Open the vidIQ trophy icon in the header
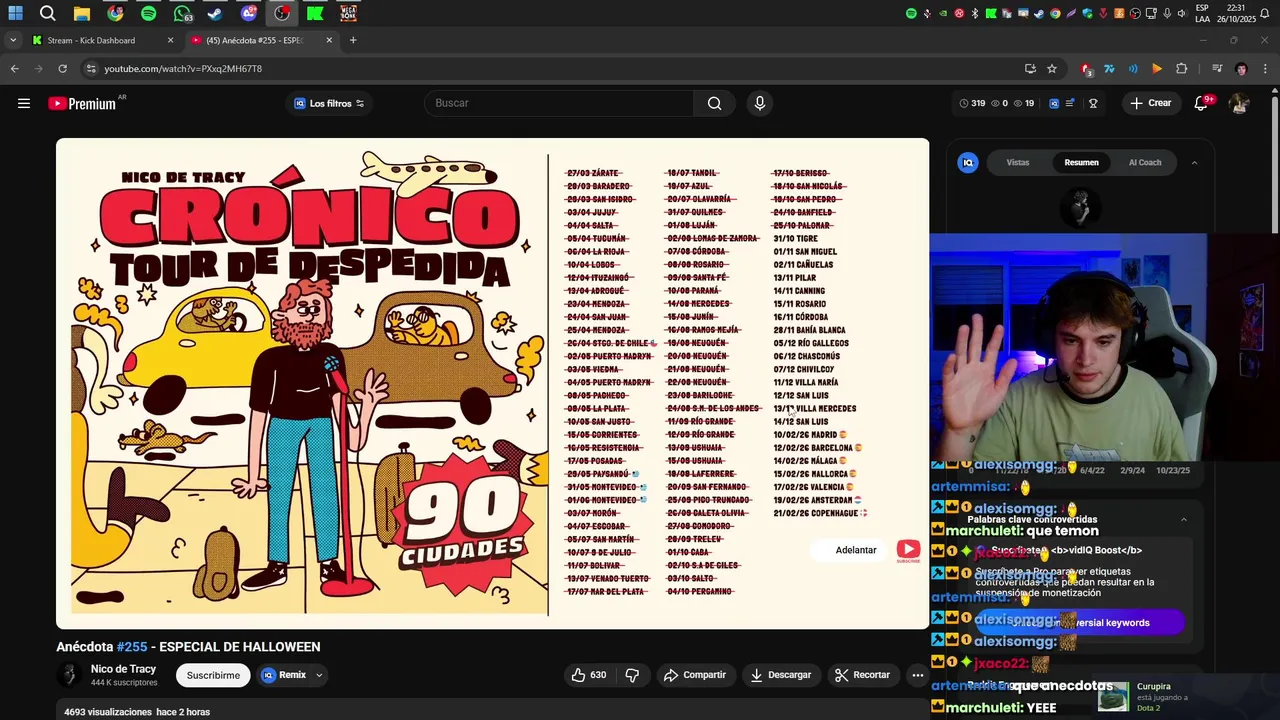Screen dimensions: 1280x720 1093,103
